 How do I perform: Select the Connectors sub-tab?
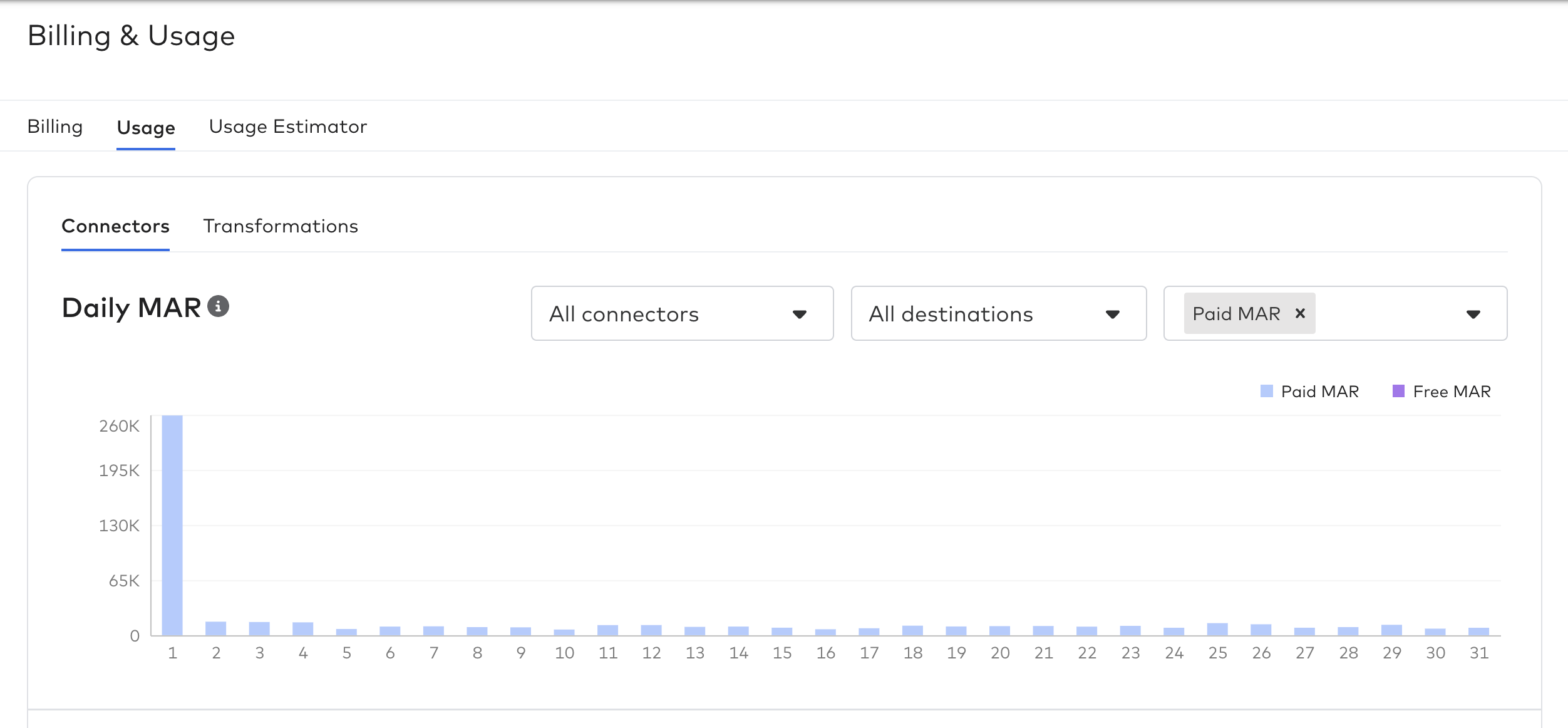(115, 226)
